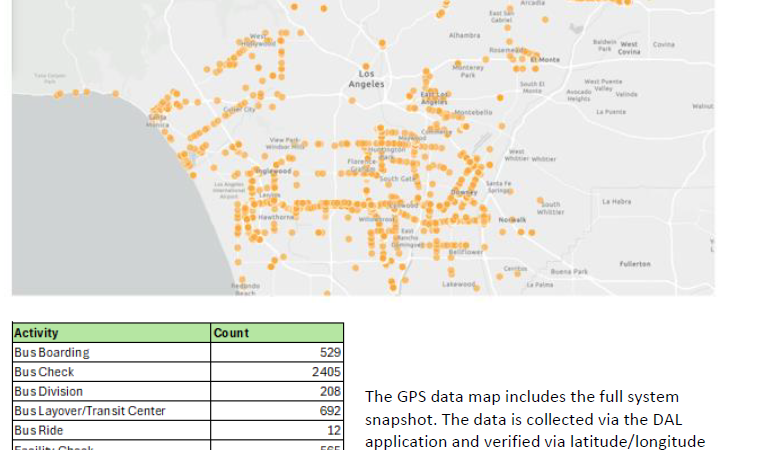Click the Bus Check row label

click(111, 372)
